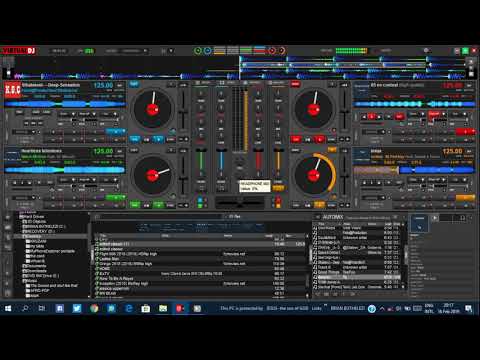Click the SYNC button beside the green play button

coord(171,205)
